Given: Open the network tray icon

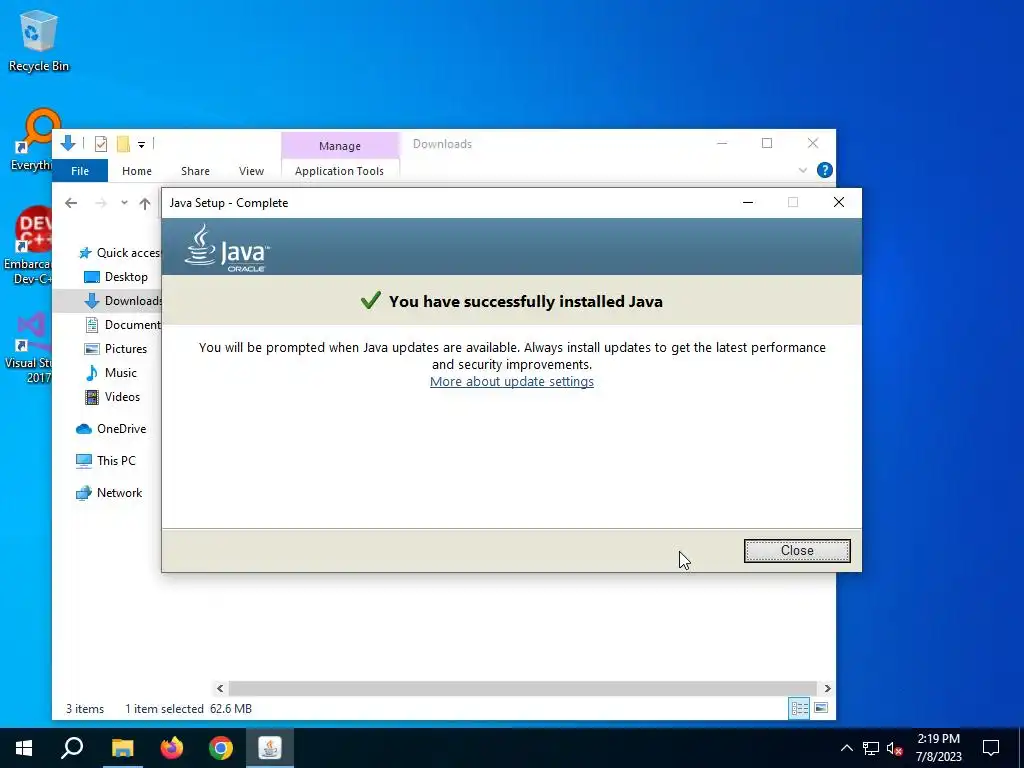Looking at the screenshot, I should pyautogui.click(x=871, y=748).
